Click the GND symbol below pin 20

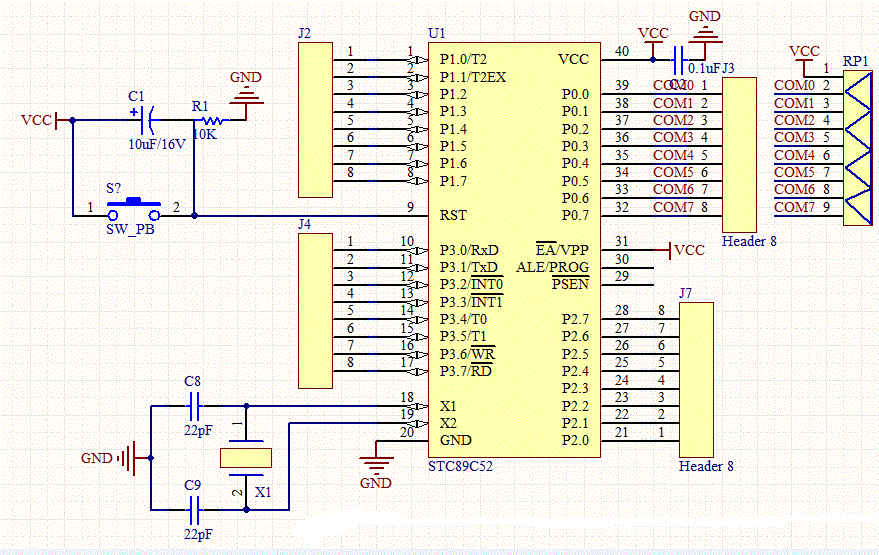(x=376, y=463)
